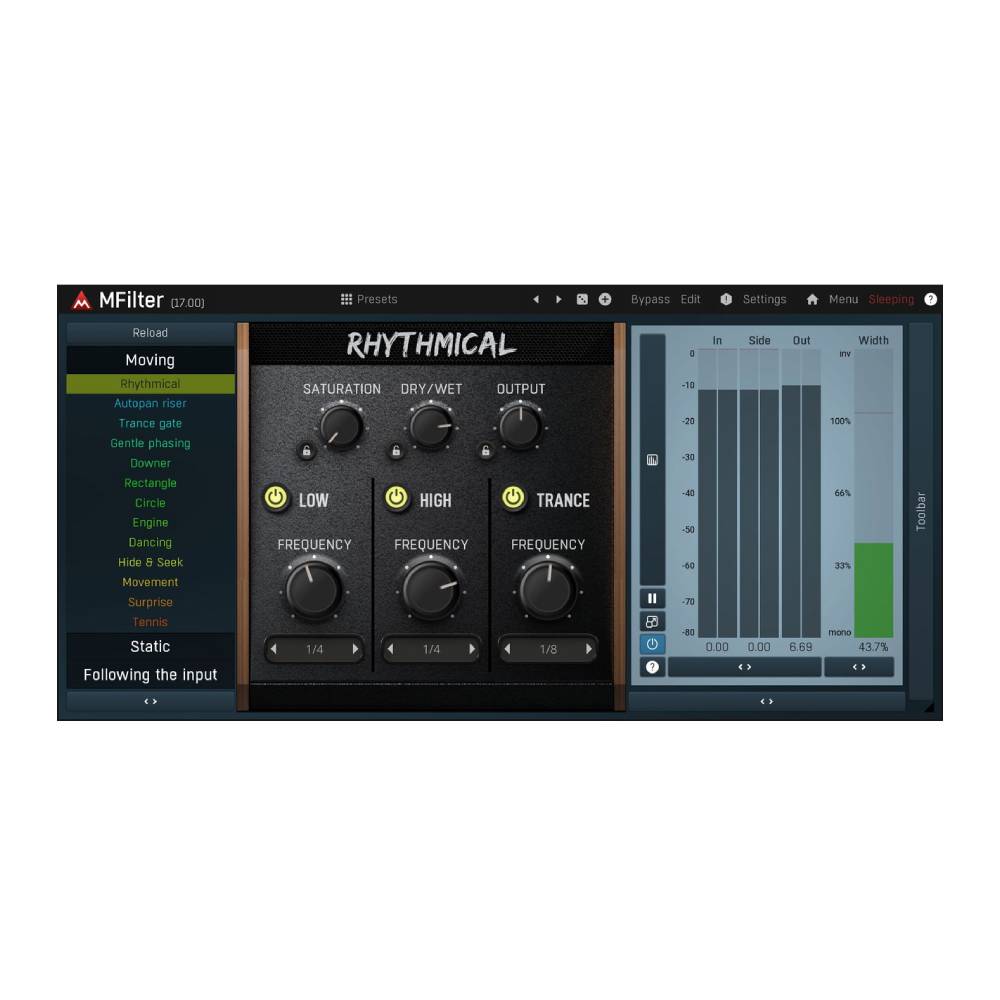Click the Reload button

click(150, 333)
